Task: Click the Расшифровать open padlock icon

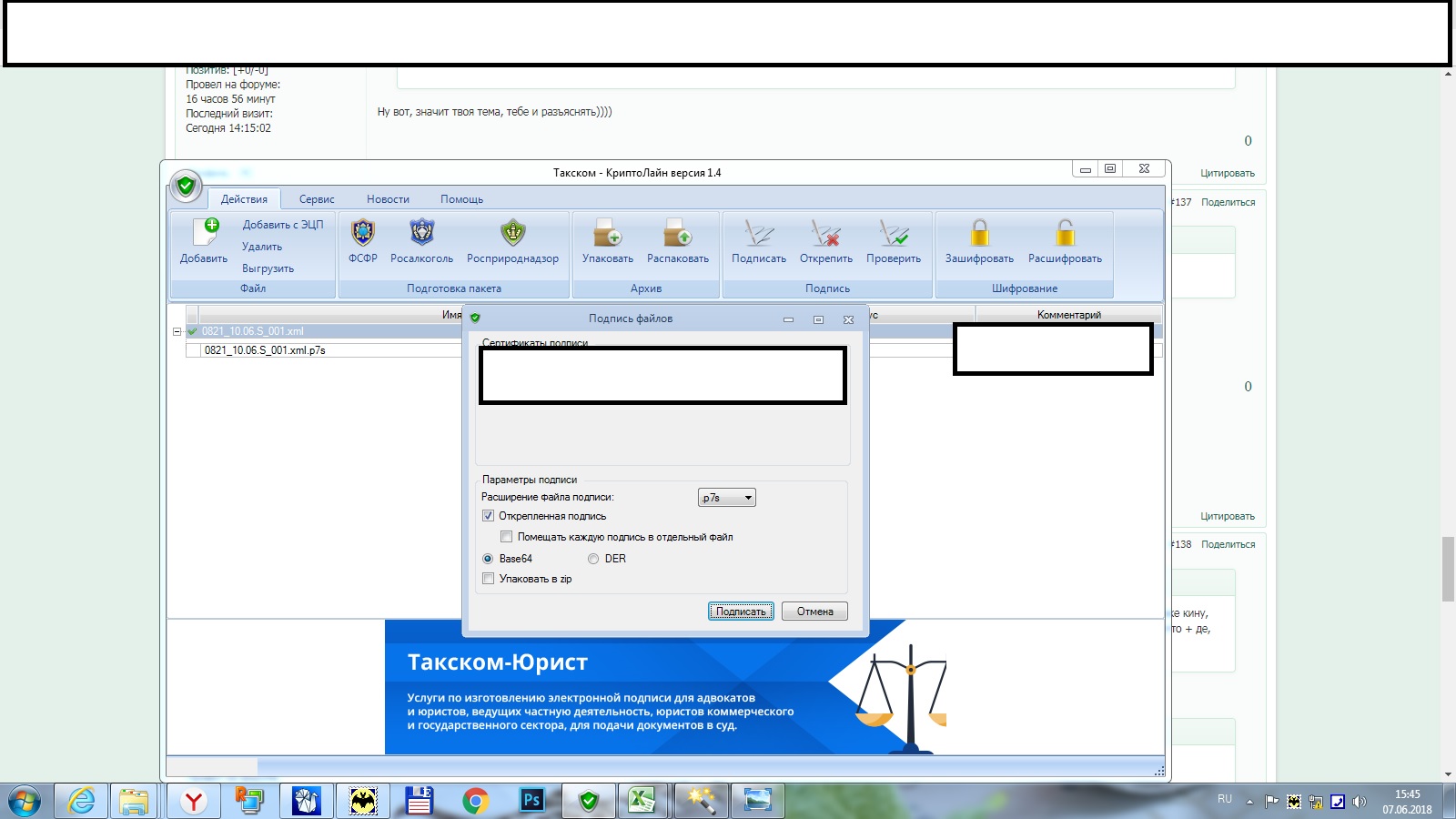Action: [x=1065, y=234]
